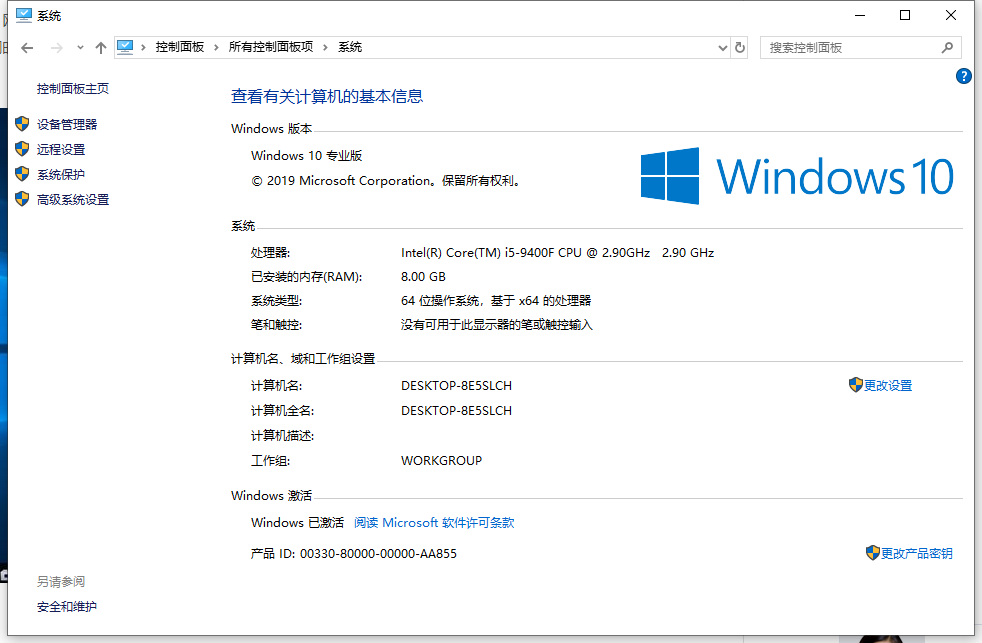
Task: Close the 系统 window
Action: [x=951, y=15]
